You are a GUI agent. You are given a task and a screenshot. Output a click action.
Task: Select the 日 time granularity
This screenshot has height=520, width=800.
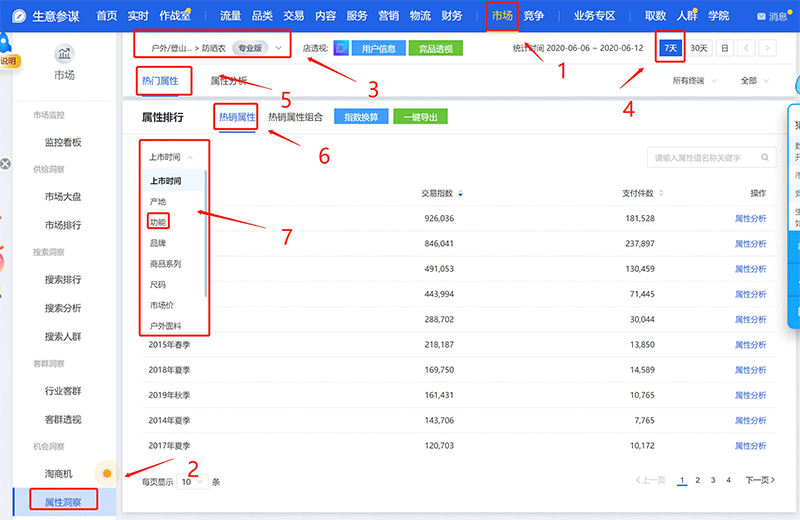[724, 48]
